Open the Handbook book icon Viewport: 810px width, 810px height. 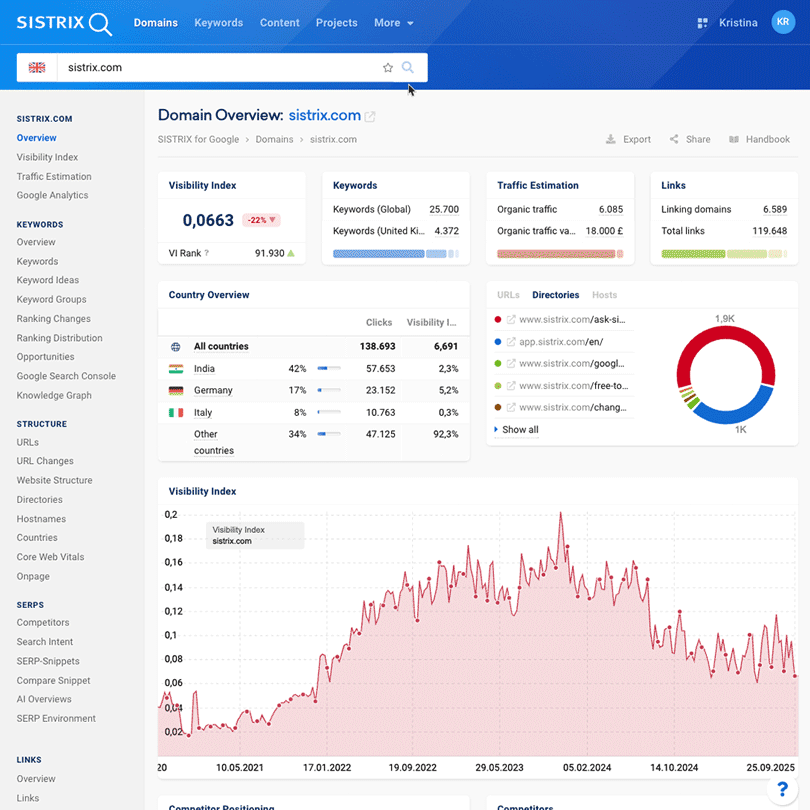coord(734,139)
